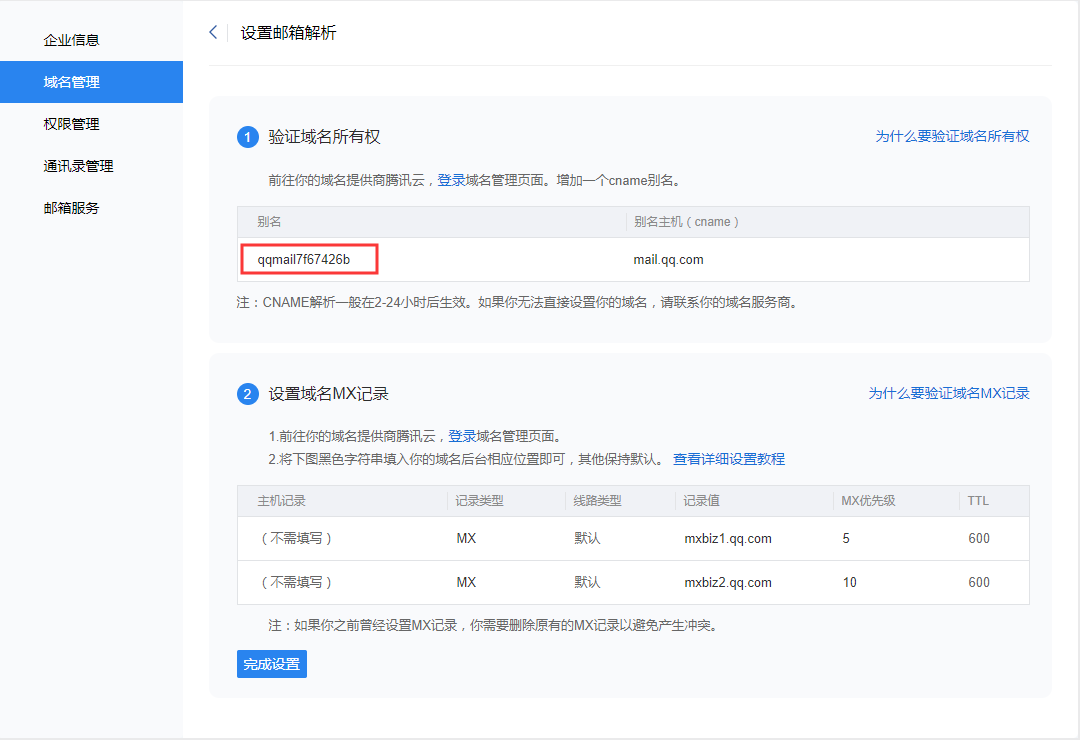
Task: Open 查看详细设置教程 tutorial link
Action: click(x=728, y=459)
